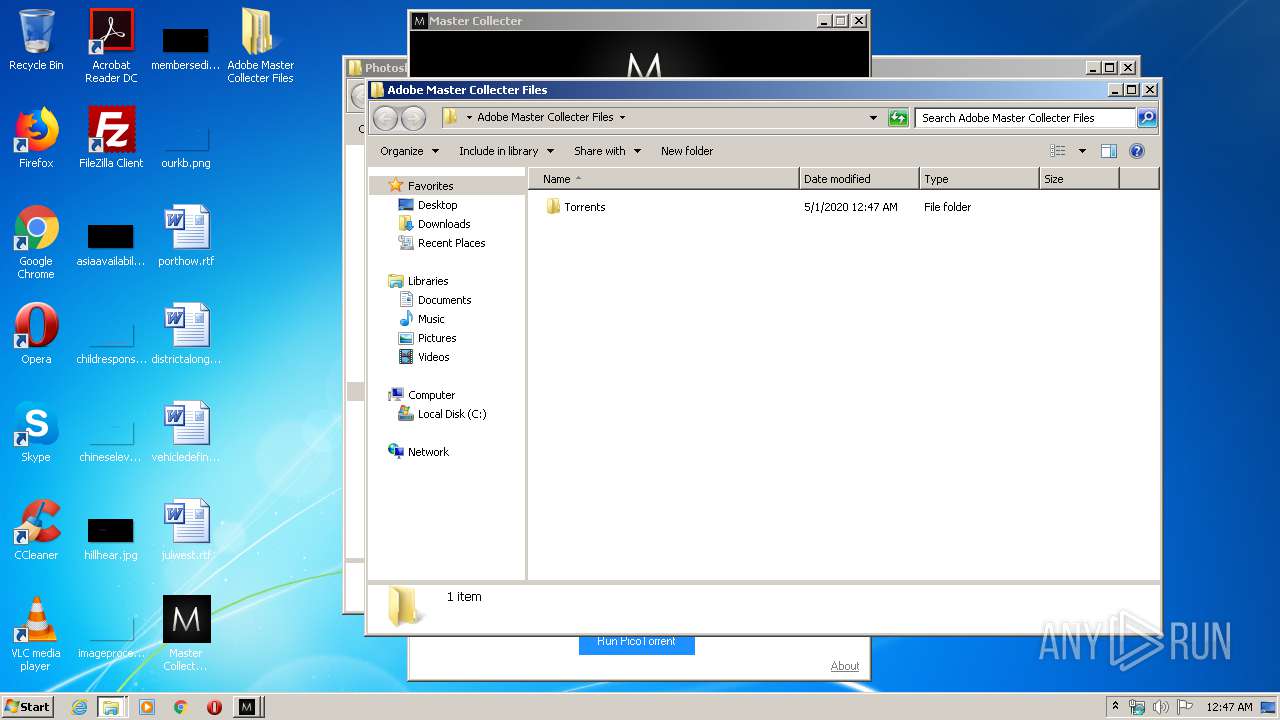Open Opera browser desktop shortcut
This screenshot has height=720, width=1280.
pos(36,334)
